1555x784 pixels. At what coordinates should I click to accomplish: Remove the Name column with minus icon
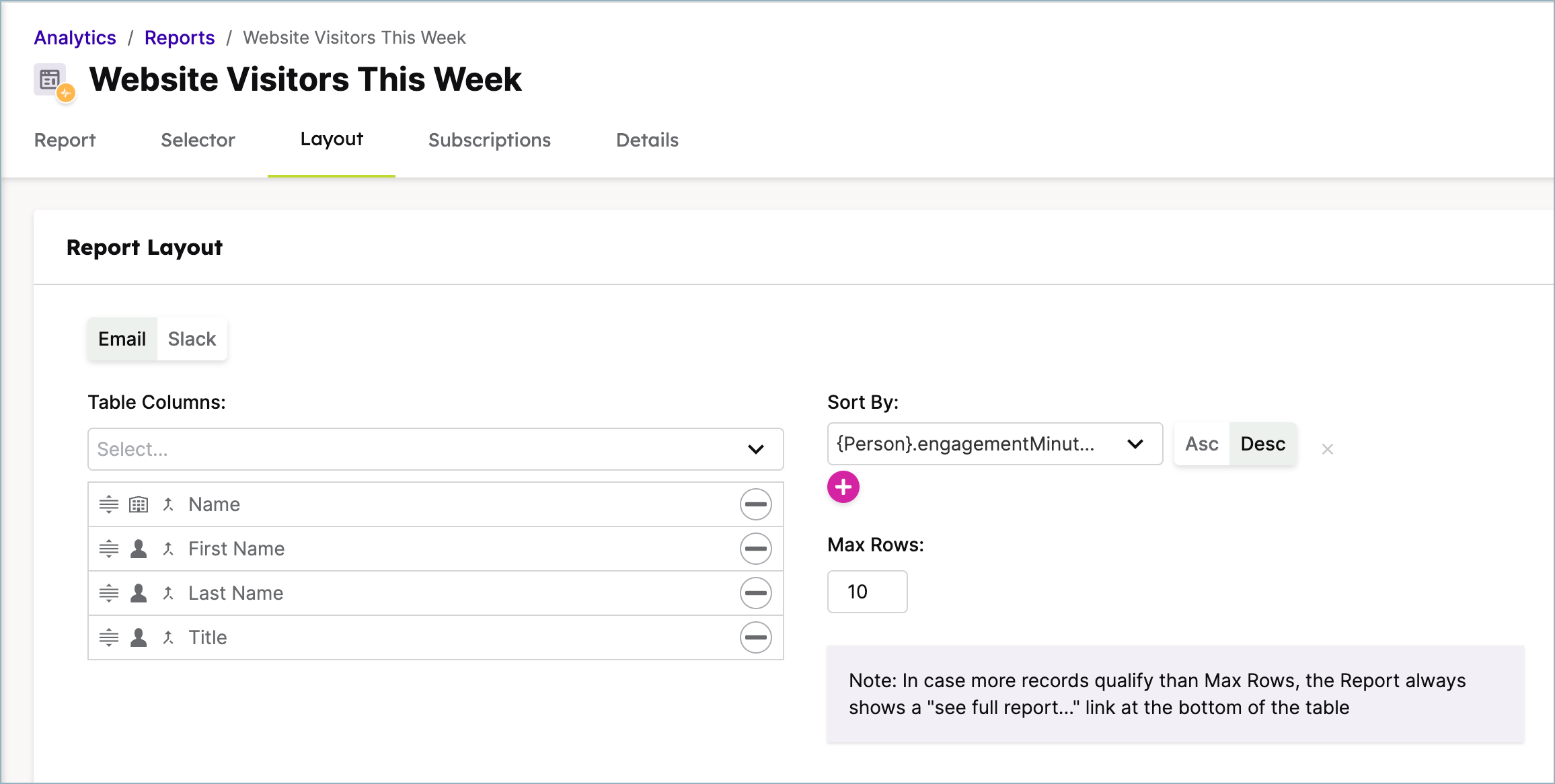pos(756,504)
